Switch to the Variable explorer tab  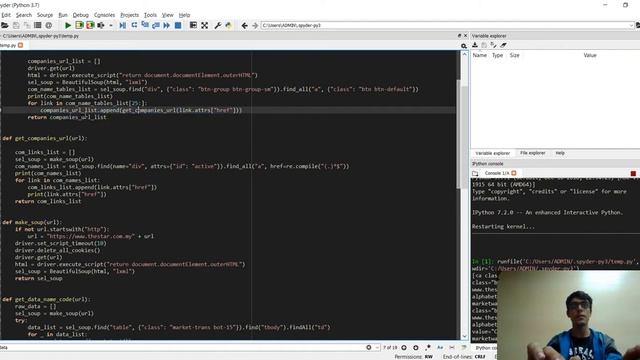coord(493,153)
